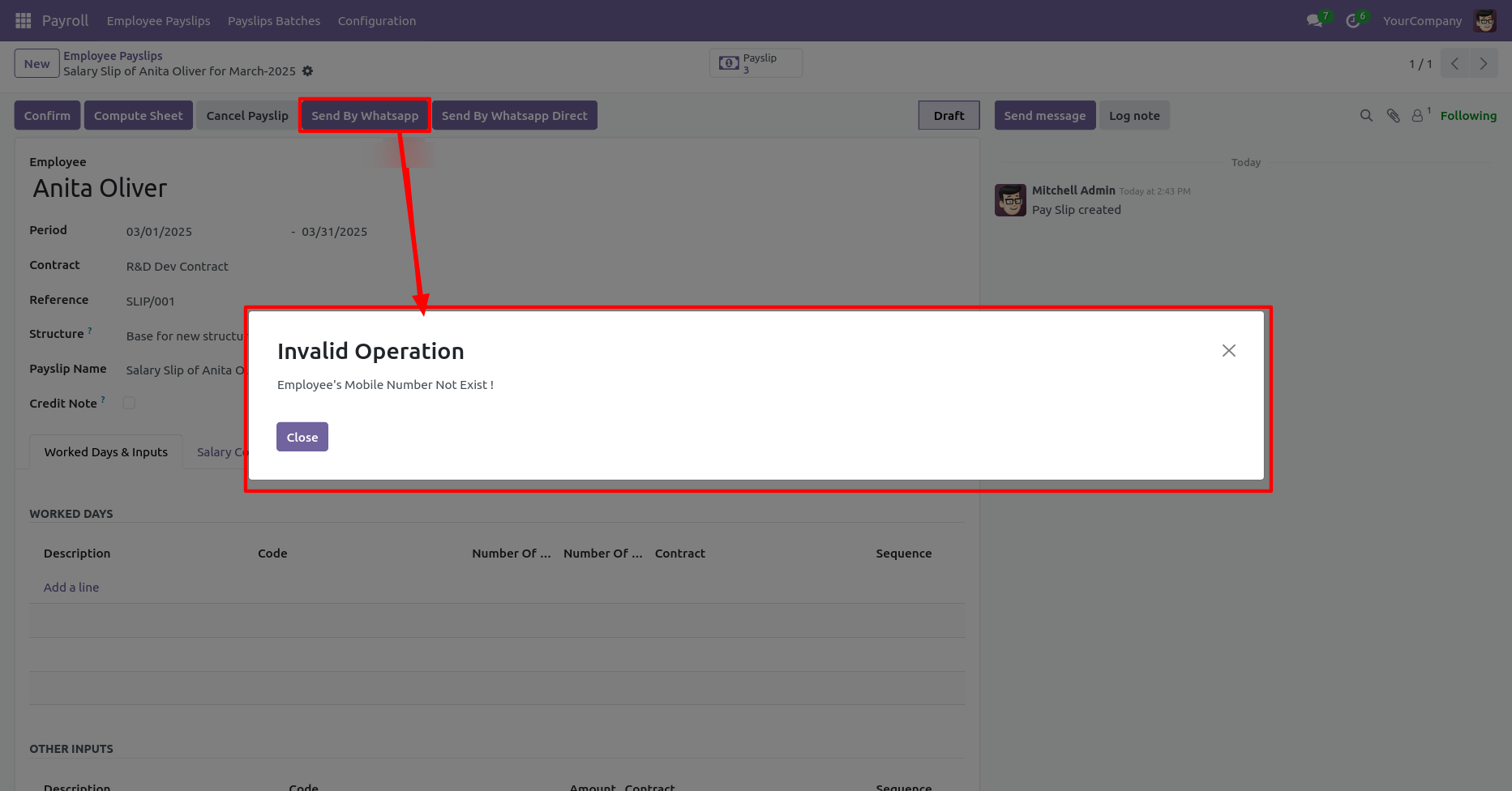
Task: Open the Payslip 3 smart button
Action: point(756,63)
